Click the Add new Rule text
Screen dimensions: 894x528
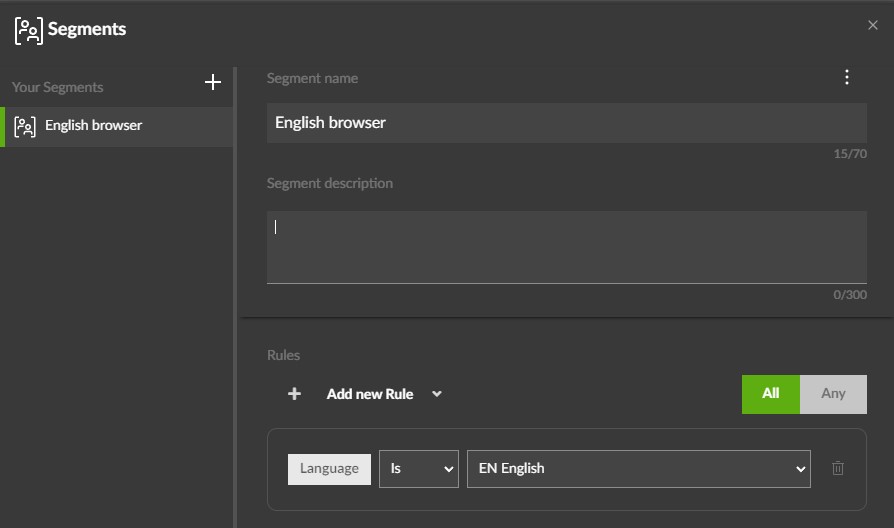(369, 394)
